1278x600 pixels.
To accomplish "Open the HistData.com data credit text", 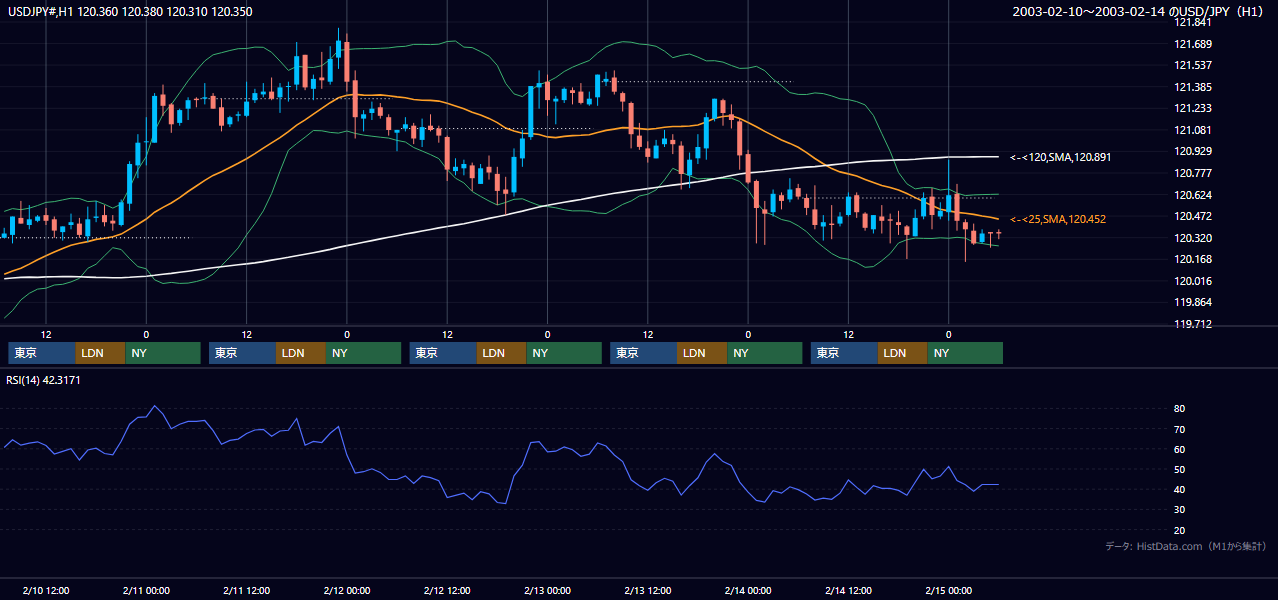I will 1186,546.
